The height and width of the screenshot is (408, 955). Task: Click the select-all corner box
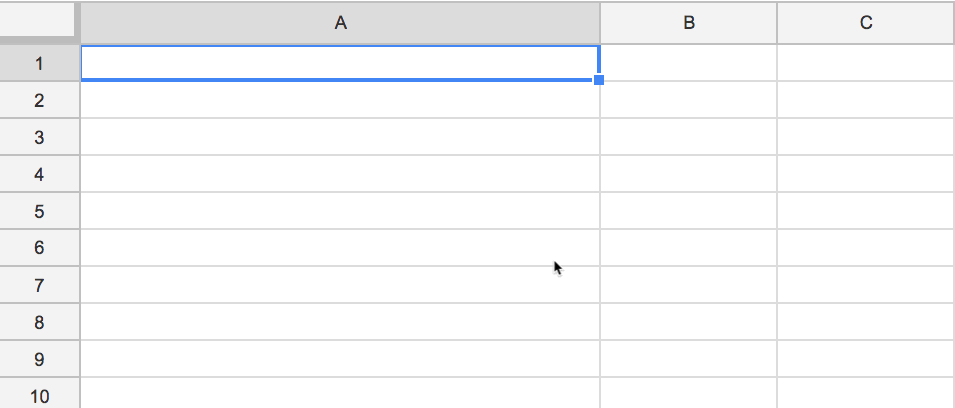(39, 23)
